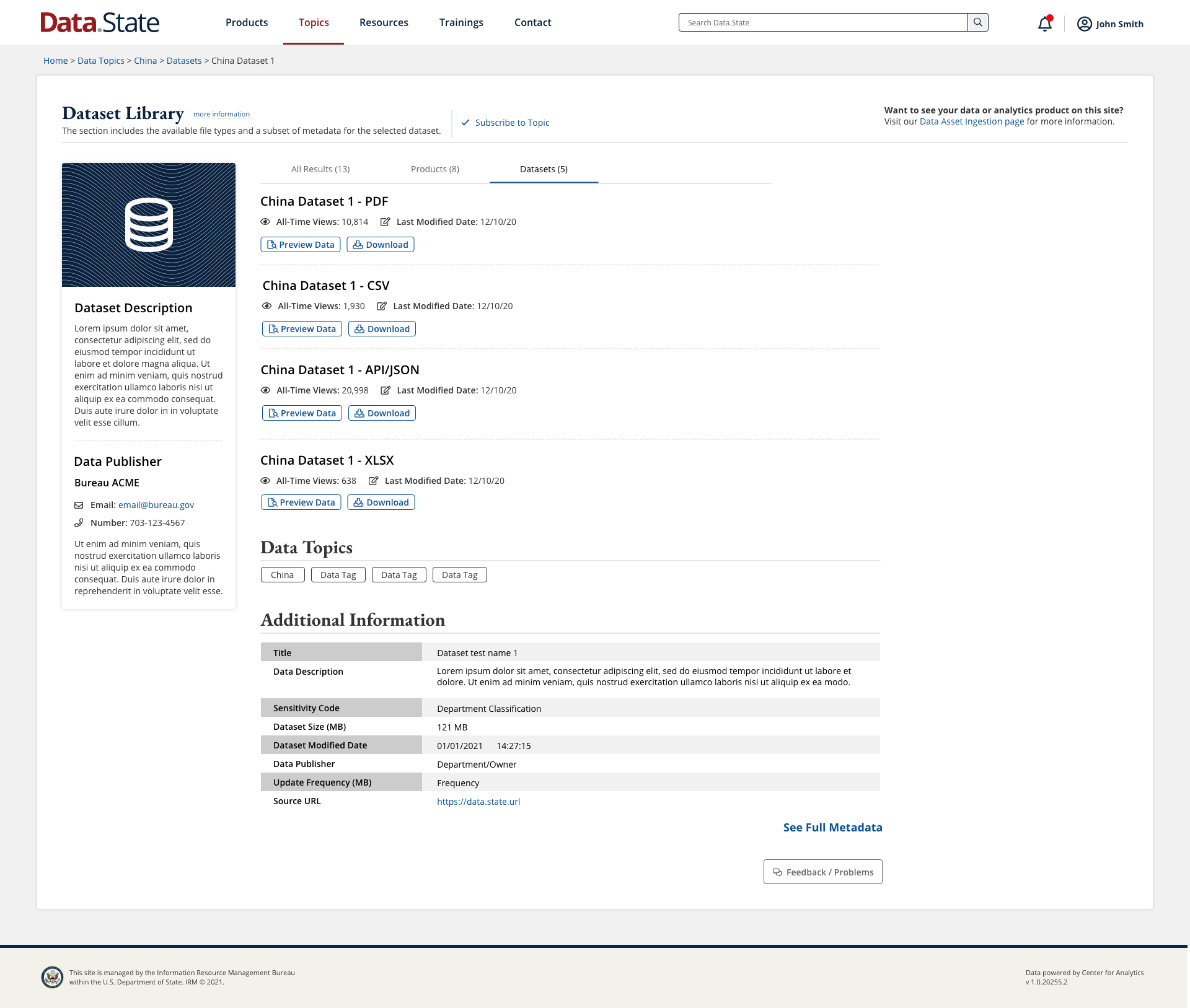
Task: Open the Products (8) tab
Action: (x=435, y=169)
